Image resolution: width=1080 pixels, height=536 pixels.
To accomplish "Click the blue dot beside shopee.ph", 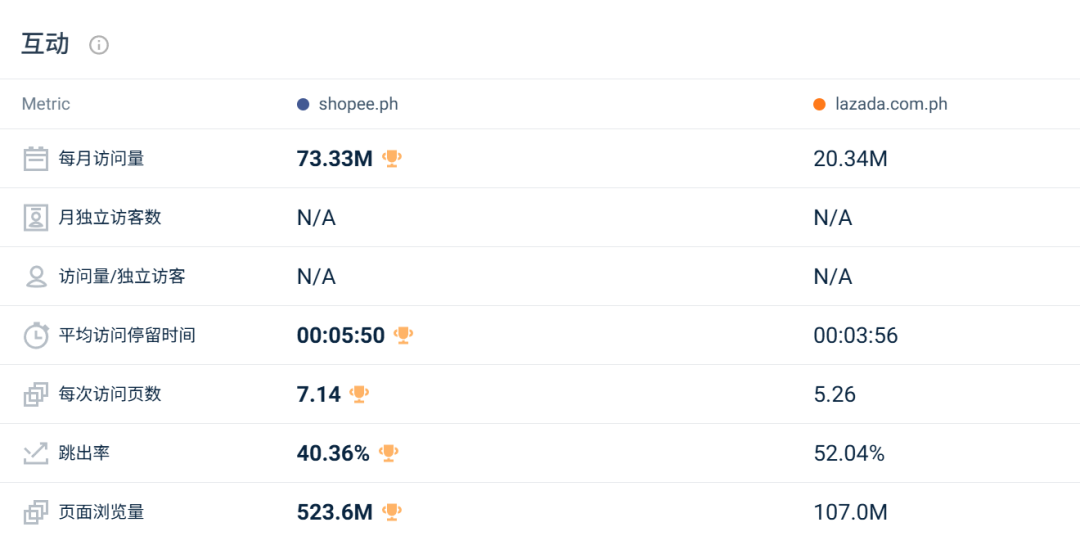I will coord(303,104).
